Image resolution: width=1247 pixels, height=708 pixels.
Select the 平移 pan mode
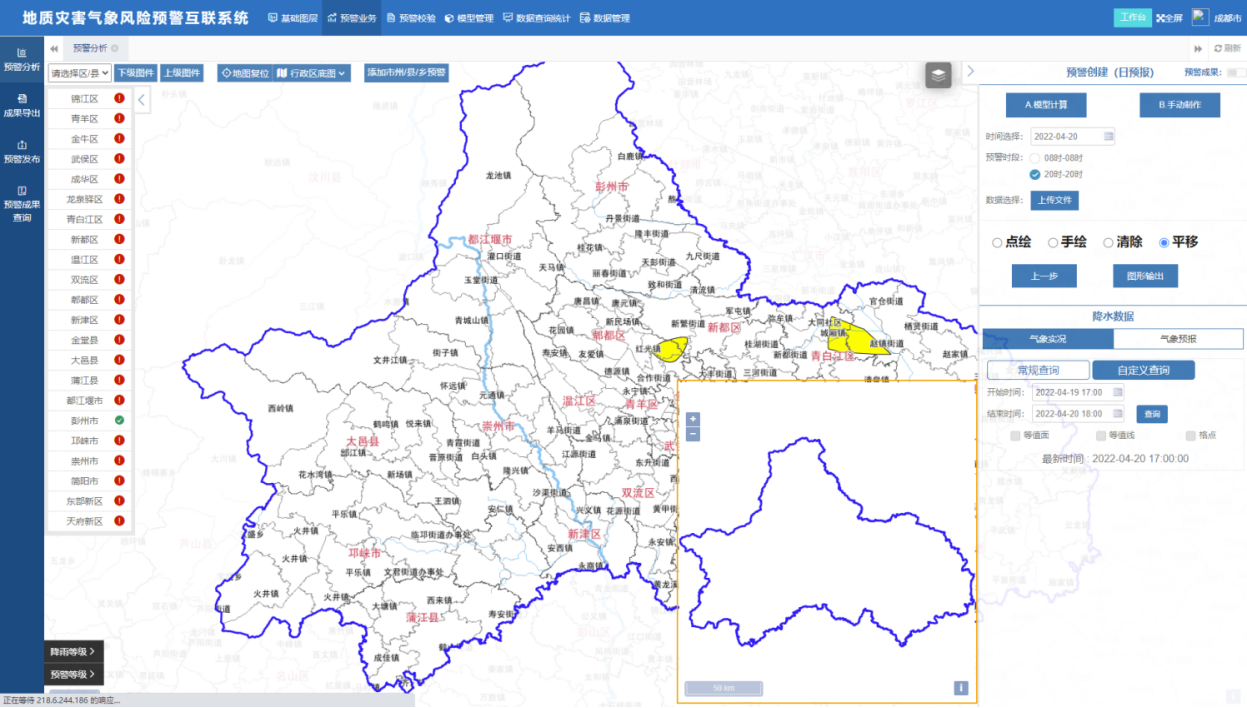[1164, 242]
